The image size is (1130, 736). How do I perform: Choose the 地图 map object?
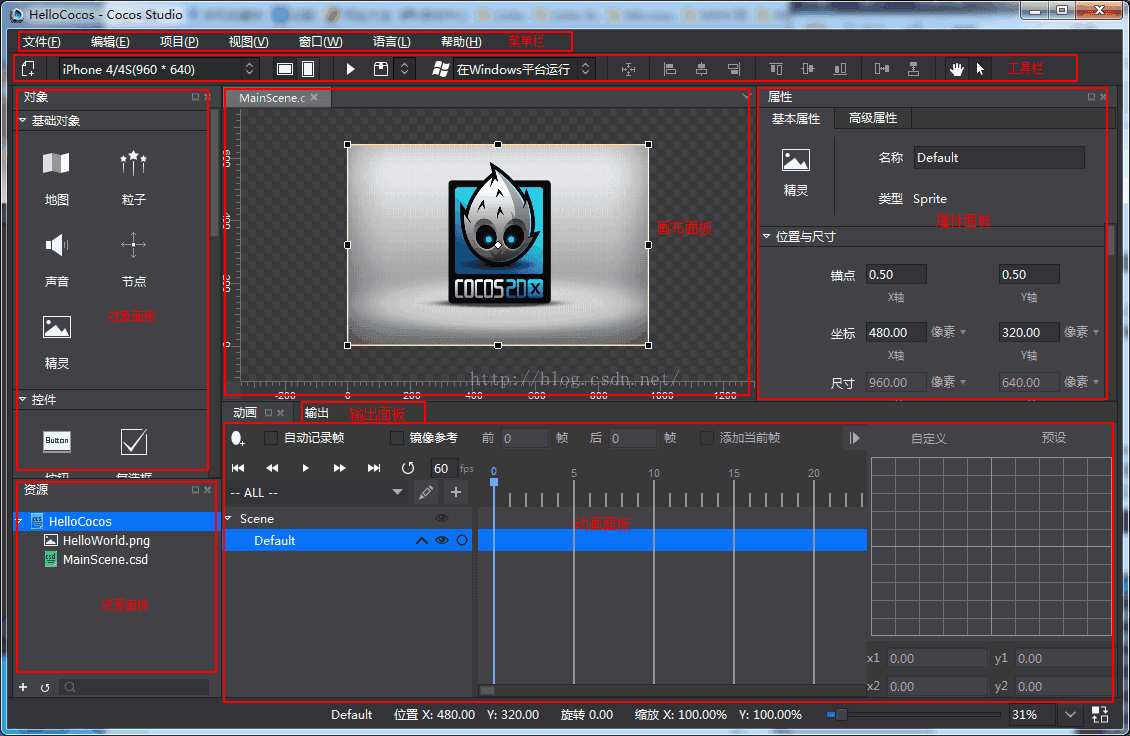pyautogui.click(x=56, y=178)
